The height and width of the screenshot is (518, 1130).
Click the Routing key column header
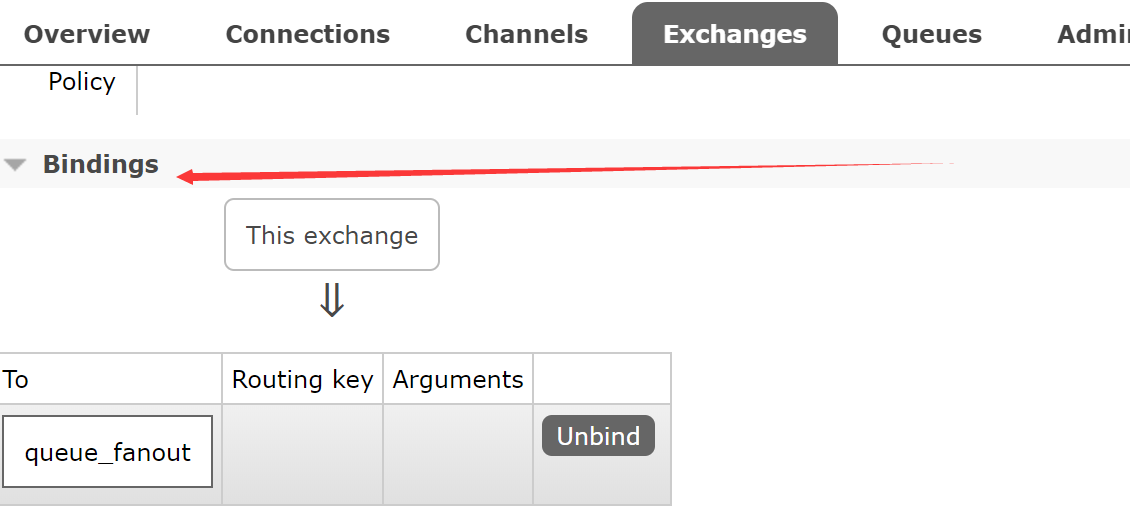[302, 380]
